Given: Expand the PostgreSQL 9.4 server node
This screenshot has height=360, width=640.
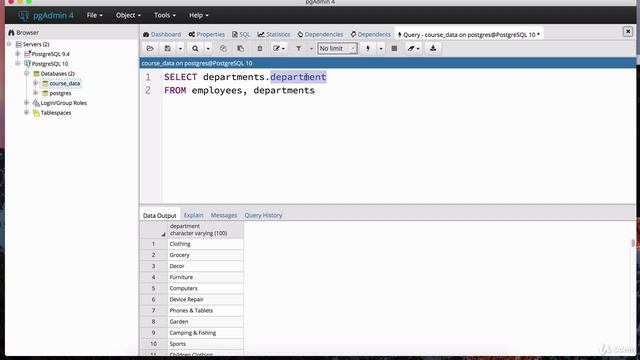Looking at the screenshot, I should coord(18,54).
